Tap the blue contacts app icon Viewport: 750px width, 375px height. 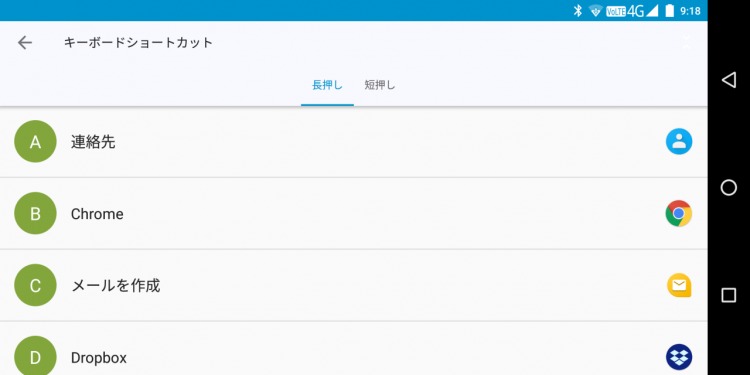(679, 142)
